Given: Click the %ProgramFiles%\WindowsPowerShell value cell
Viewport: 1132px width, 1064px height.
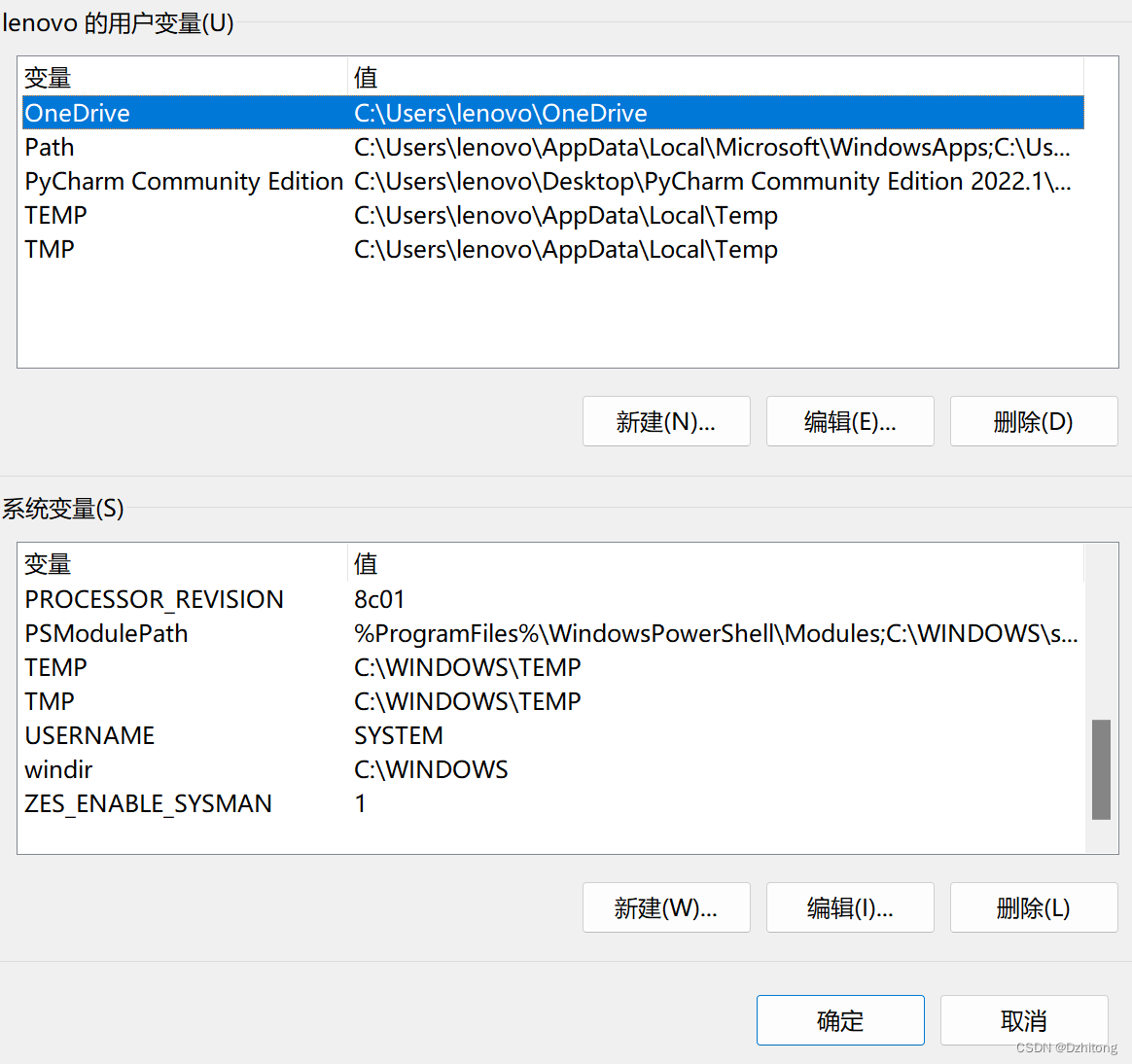Looking at the screenshot, I should pyautogui.click(x=716, y=633).
